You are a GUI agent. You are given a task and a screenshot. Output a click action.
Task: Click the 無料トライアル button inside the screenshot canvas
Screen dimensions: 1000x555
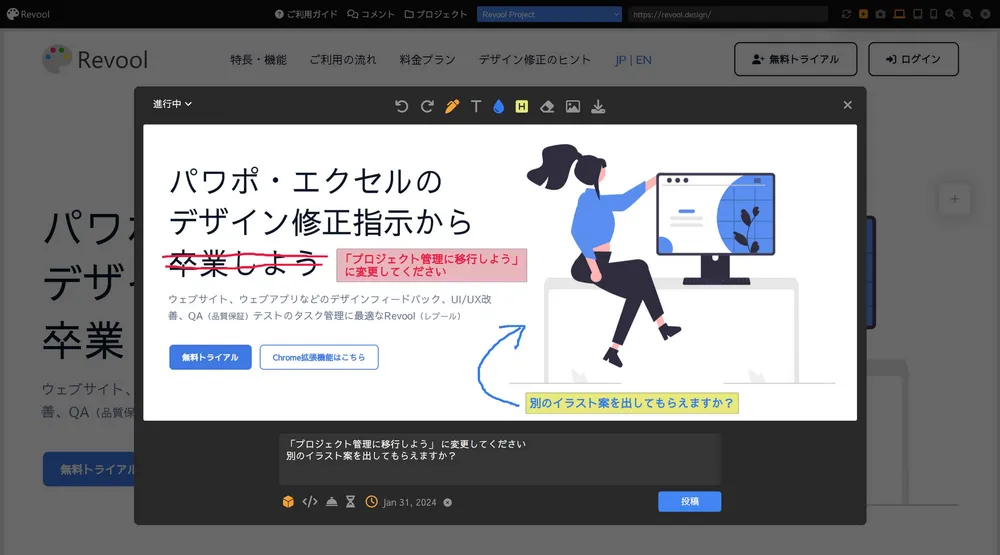click(210, 357)
